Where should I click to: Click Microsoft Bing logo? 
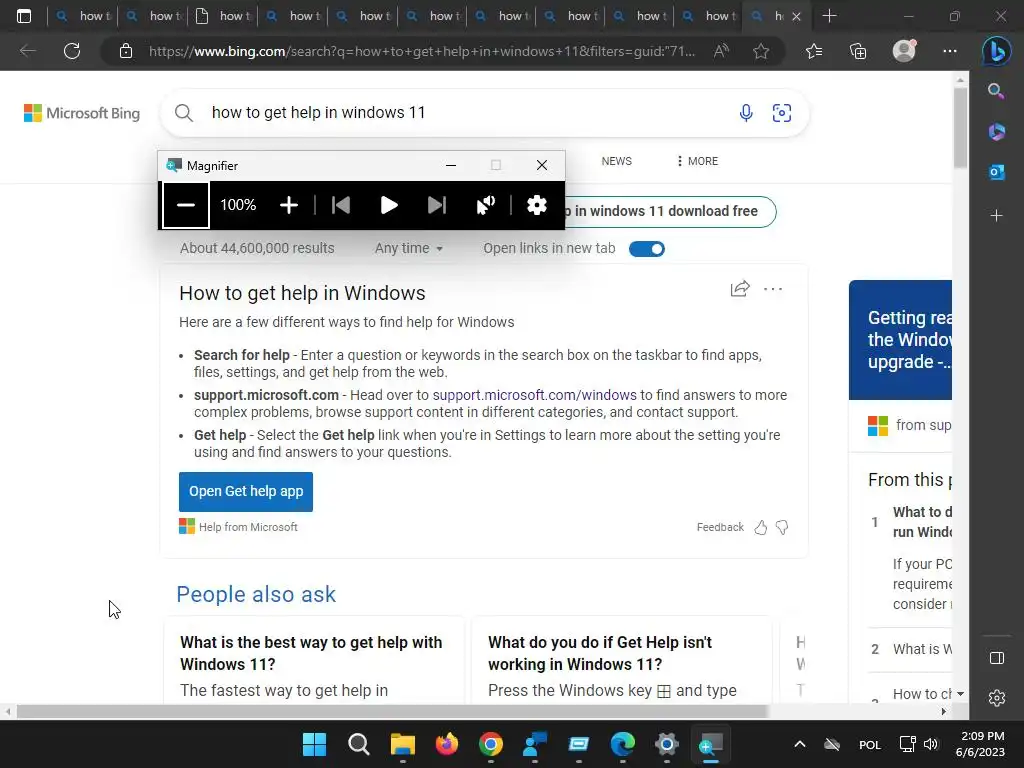[82, 113]
